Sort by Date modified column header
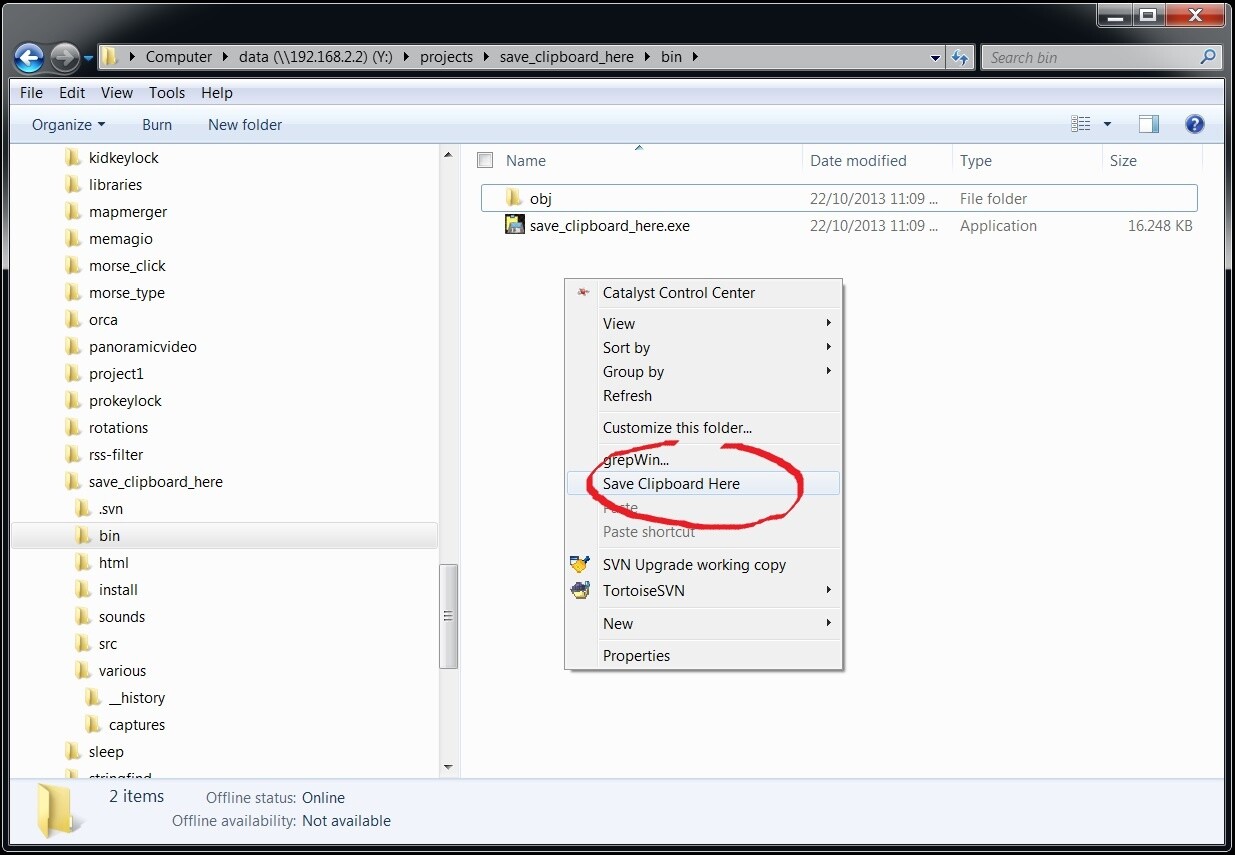 click(x=858, y=160)
